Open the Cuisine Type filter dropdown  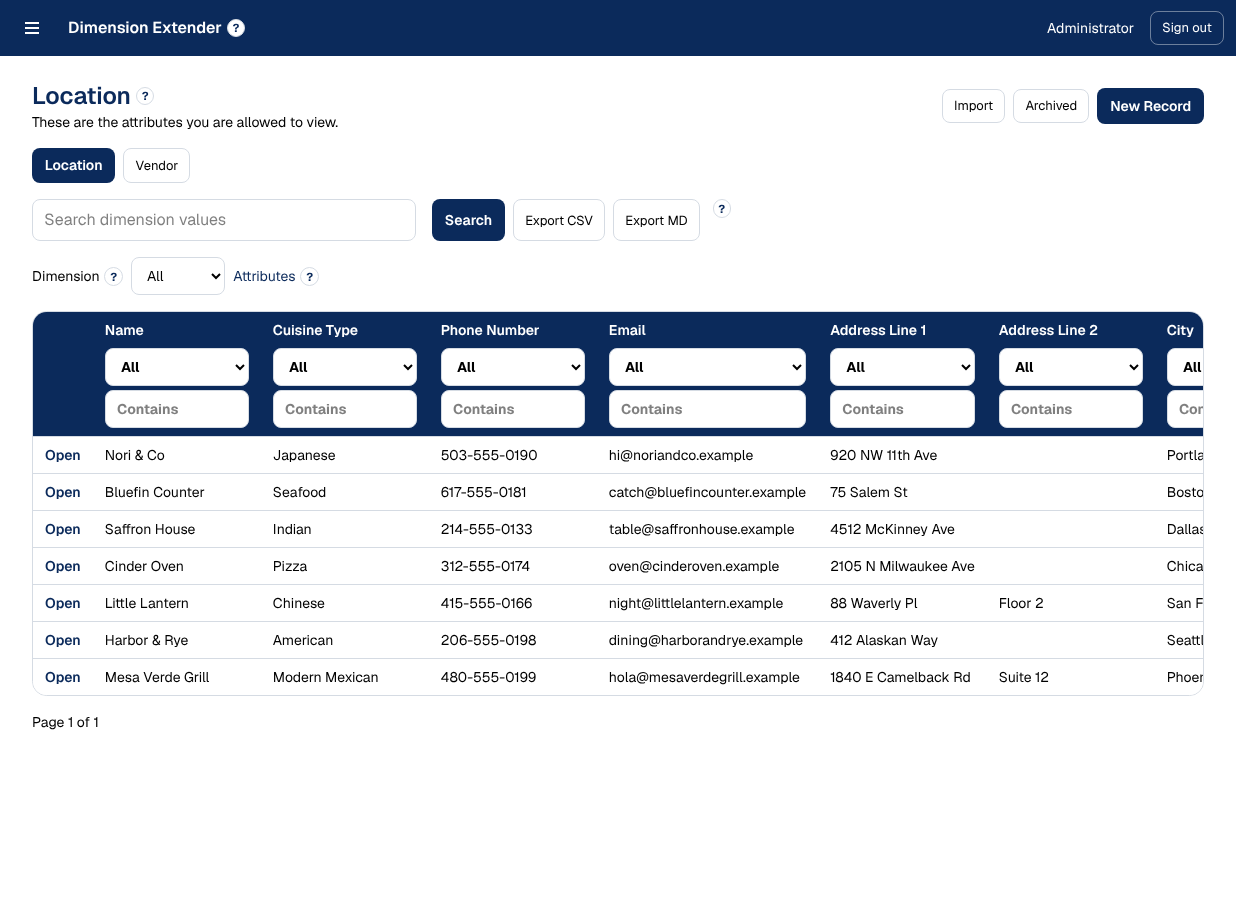pyautogui.click(x=345, y=367)
